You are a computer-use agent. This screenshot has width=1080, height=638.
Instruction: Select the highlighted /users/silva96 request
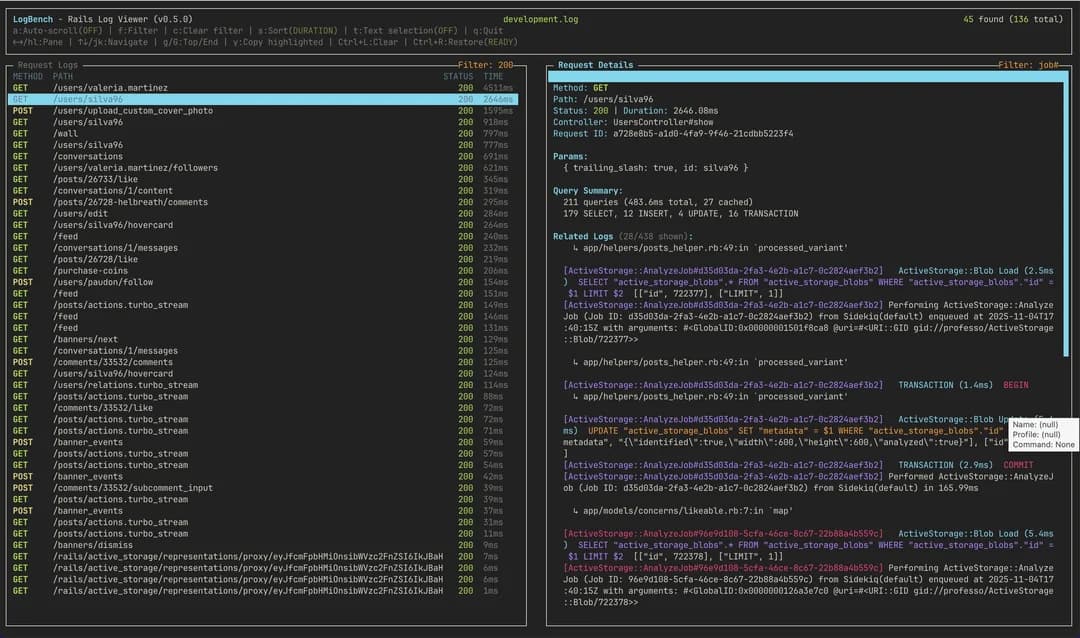click(120, 99)
